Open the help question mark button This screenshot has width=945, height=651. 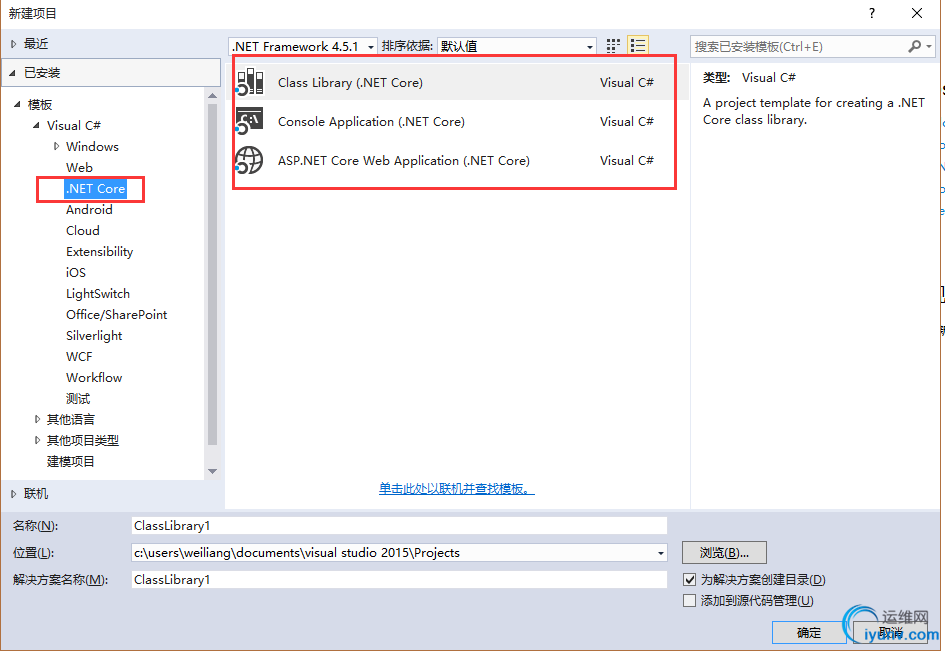point(871,13)
